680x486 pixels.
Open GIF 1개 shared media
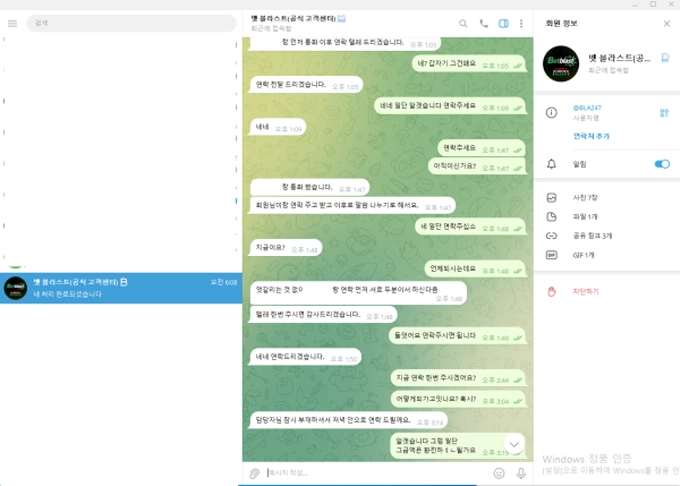pyautogui.click(x=585, y=255)
